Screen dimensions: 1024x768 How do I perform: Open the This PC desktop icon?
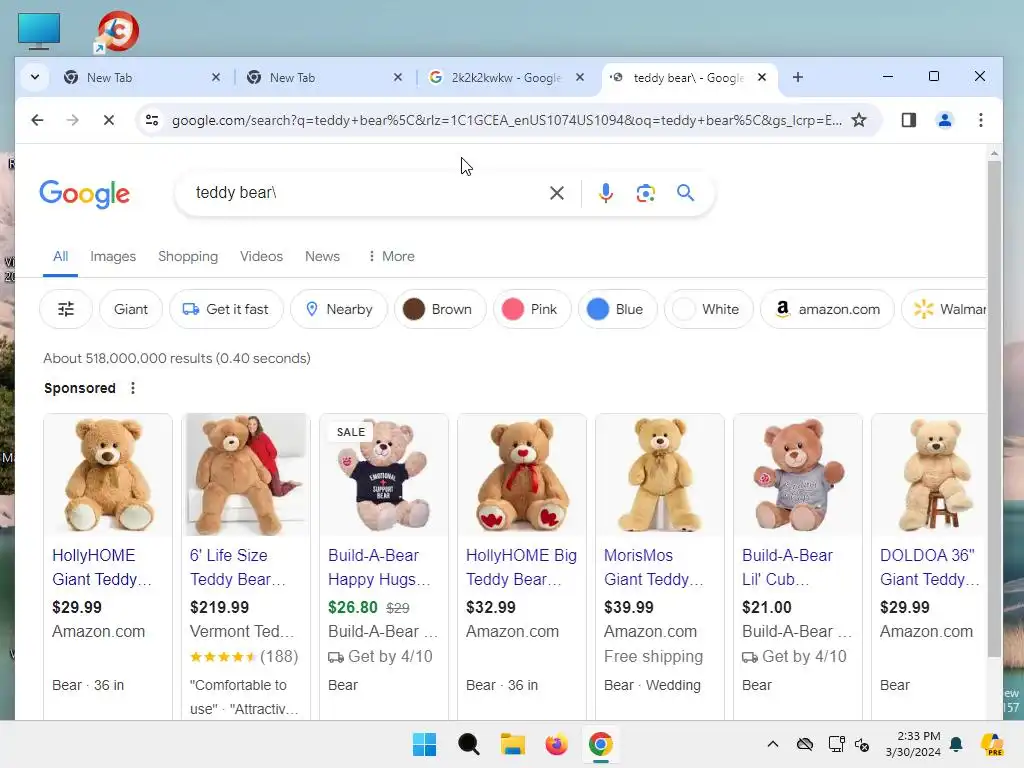39,31
